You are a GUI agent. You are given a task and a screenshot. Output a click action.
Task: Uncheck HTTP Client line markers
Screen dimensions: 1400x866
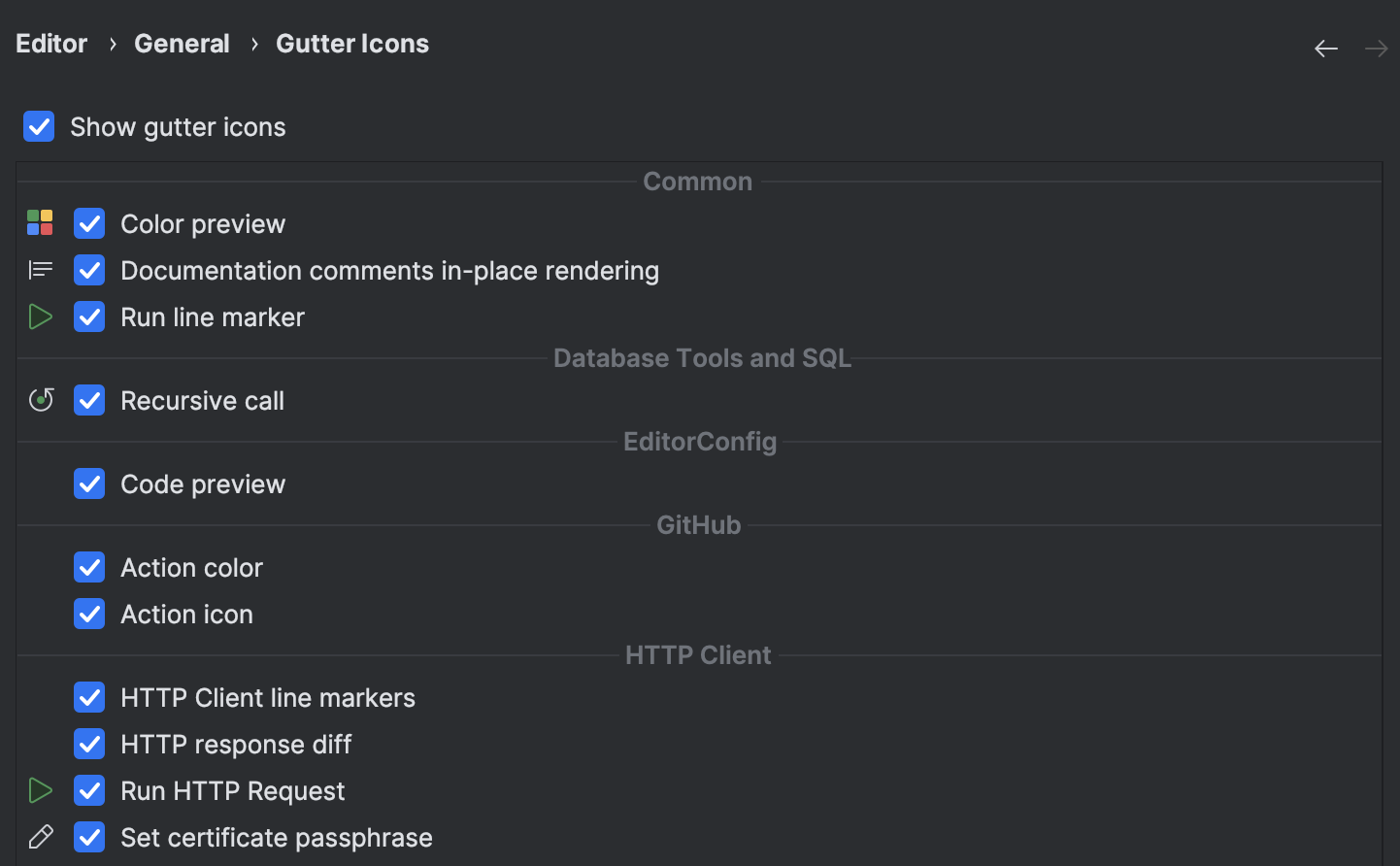(x=89, y=697)
